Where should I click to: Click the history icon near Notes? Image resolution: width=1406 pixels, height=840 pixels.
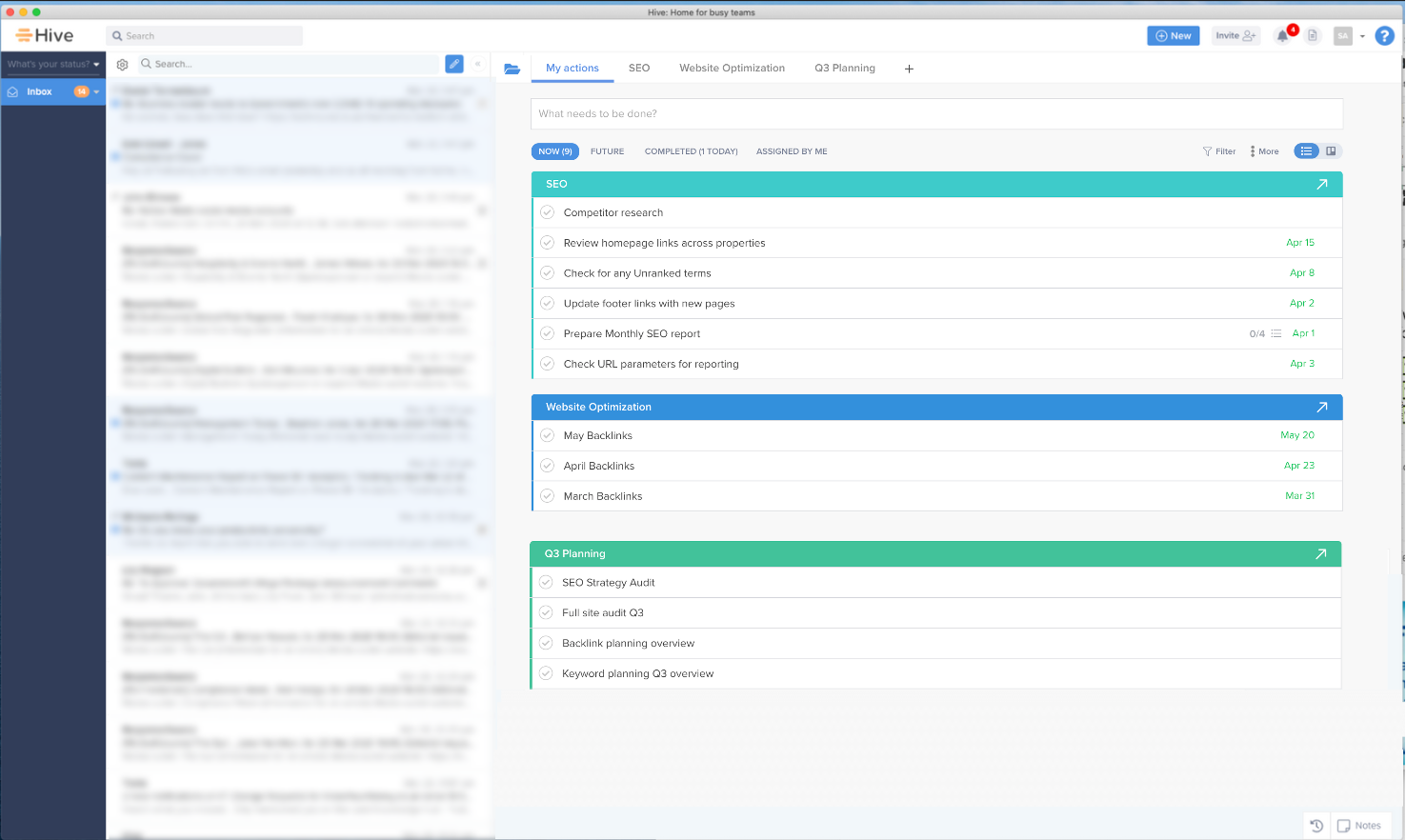coord(1316,826)
